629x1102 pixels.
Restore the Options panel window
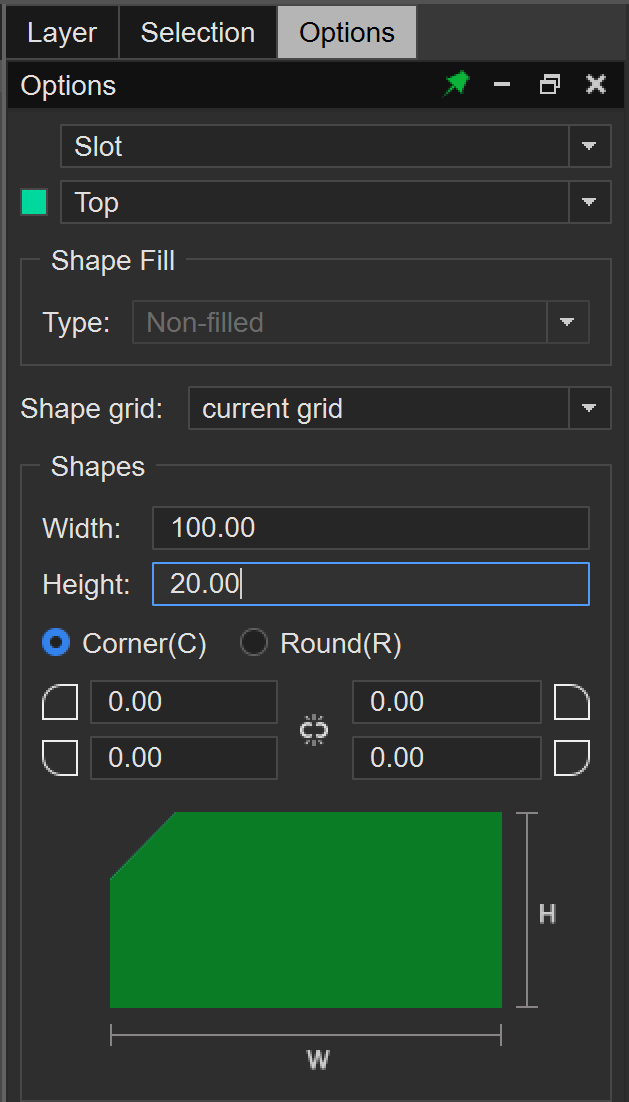[549, 85]
